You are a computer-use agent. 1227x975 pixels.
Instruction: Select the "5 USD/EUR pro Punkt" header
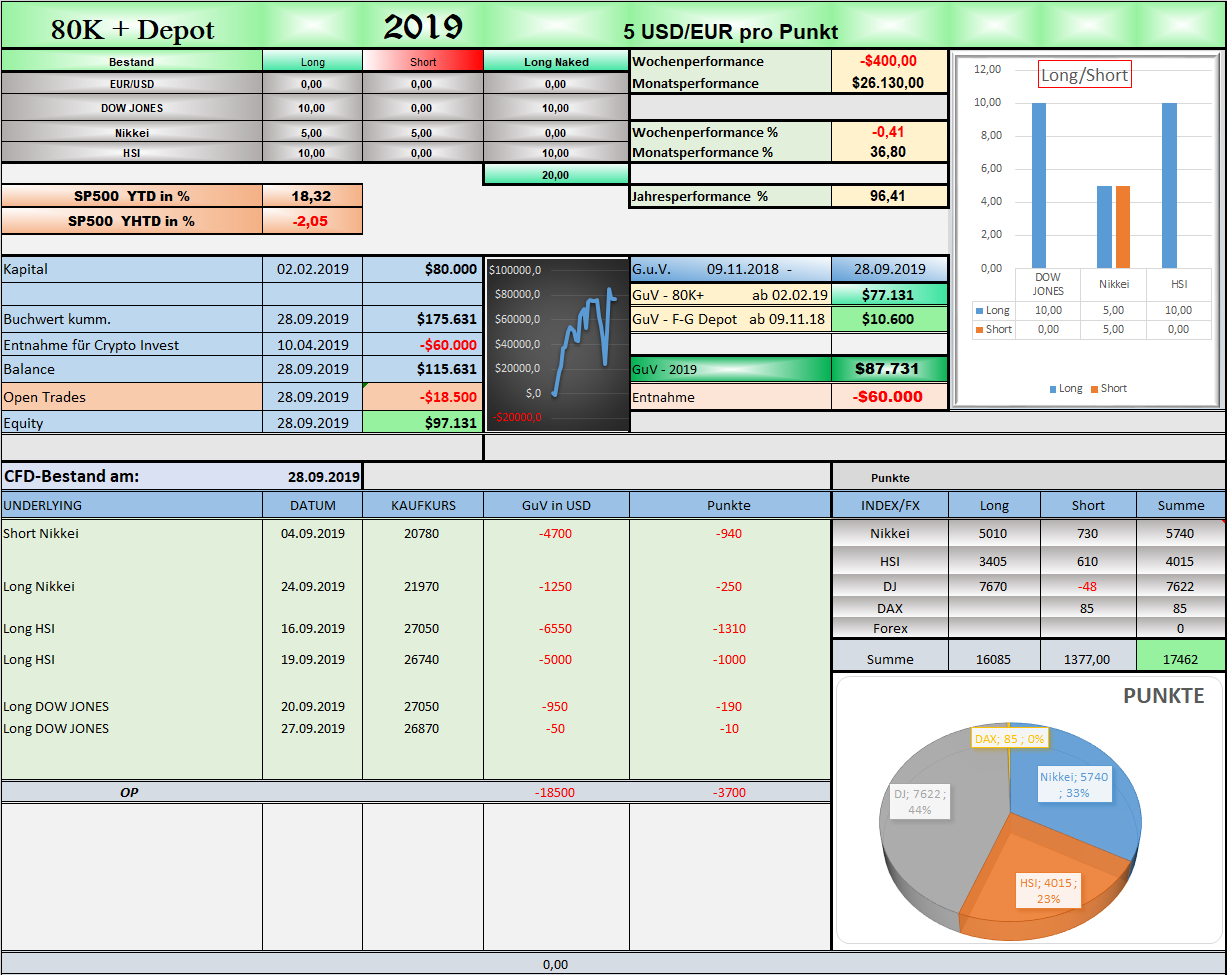click(x=731, y=32)
